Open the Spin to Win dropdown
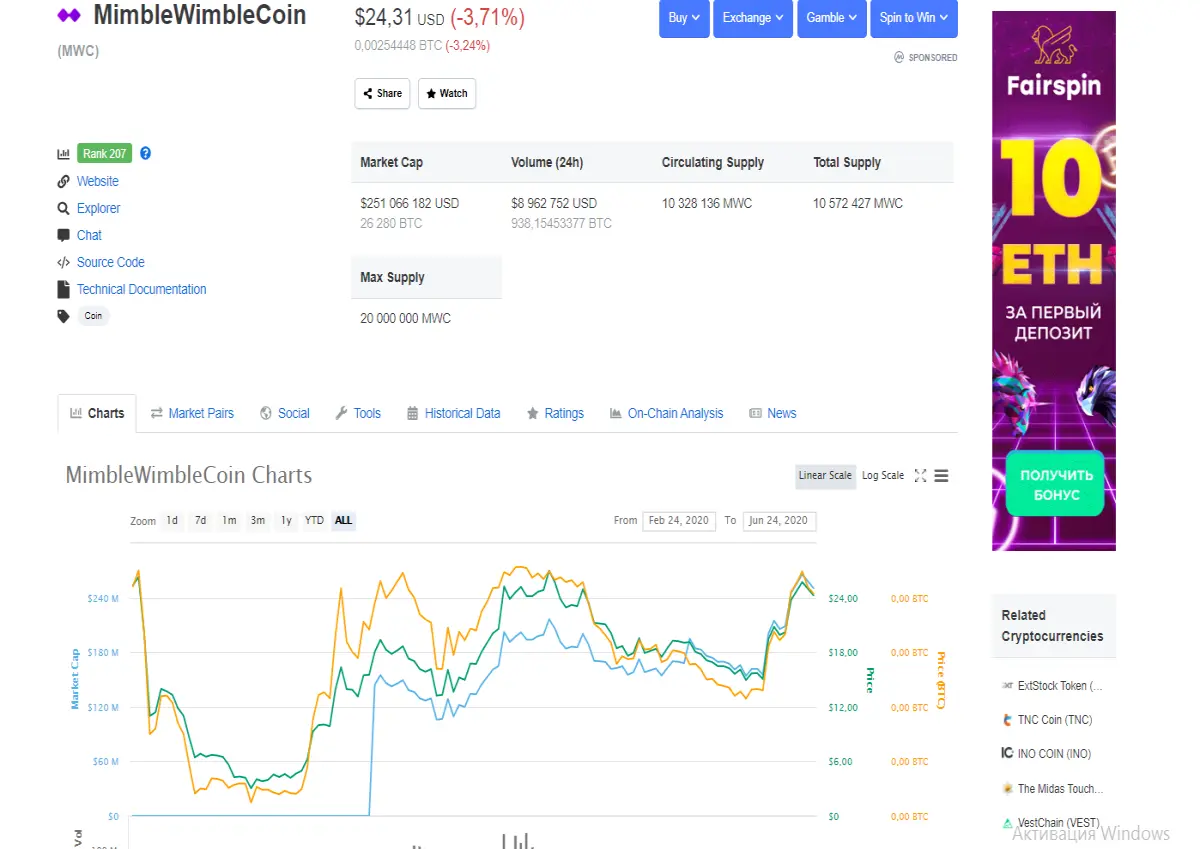The width and height of the screenshot is (1200, 849). click(914, 18)
